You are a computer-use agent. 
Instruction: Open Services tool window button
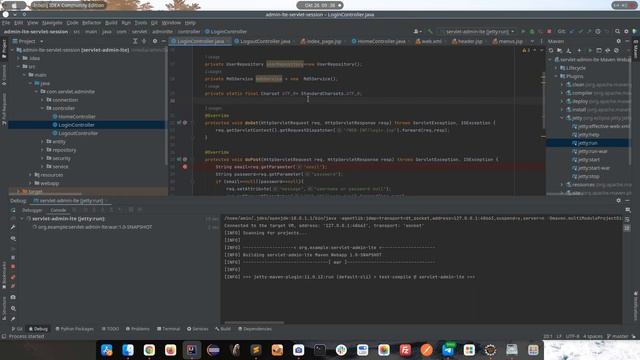(x=198, y=329)
